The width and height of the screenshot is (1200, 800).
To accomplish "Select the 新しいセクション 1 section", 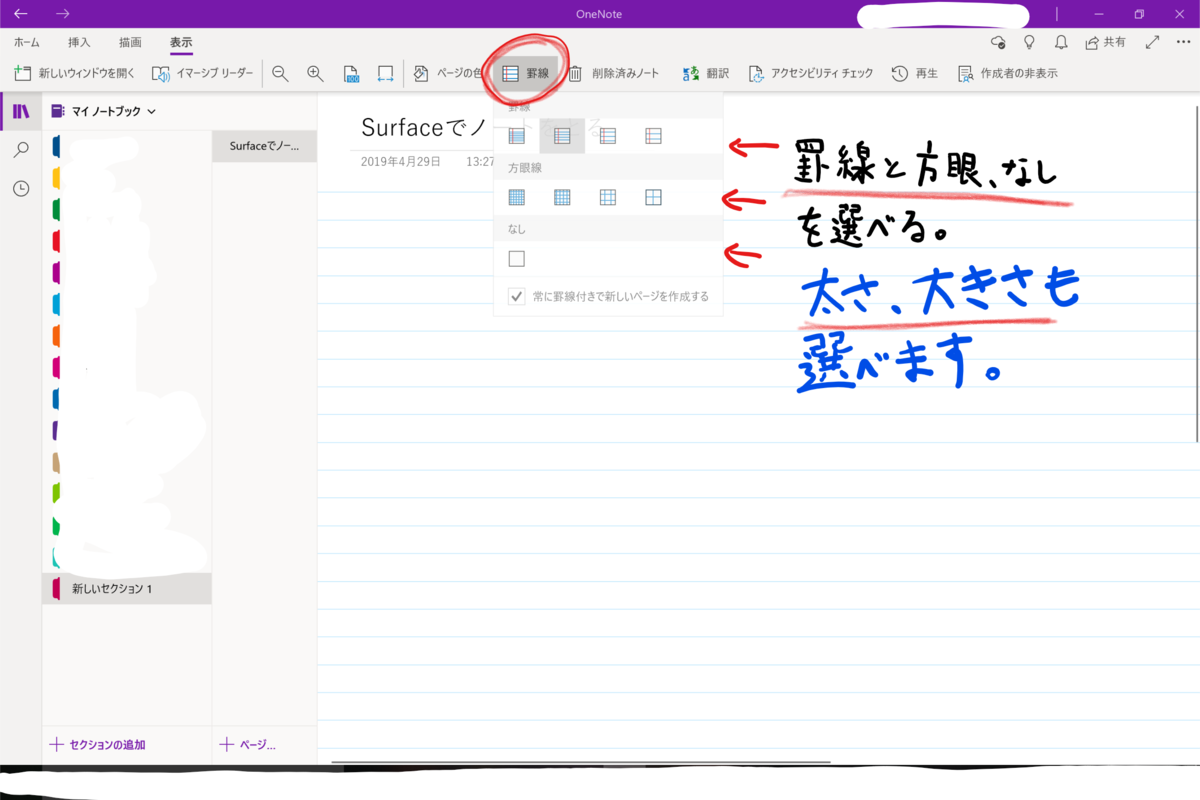I will coord(127,589).
